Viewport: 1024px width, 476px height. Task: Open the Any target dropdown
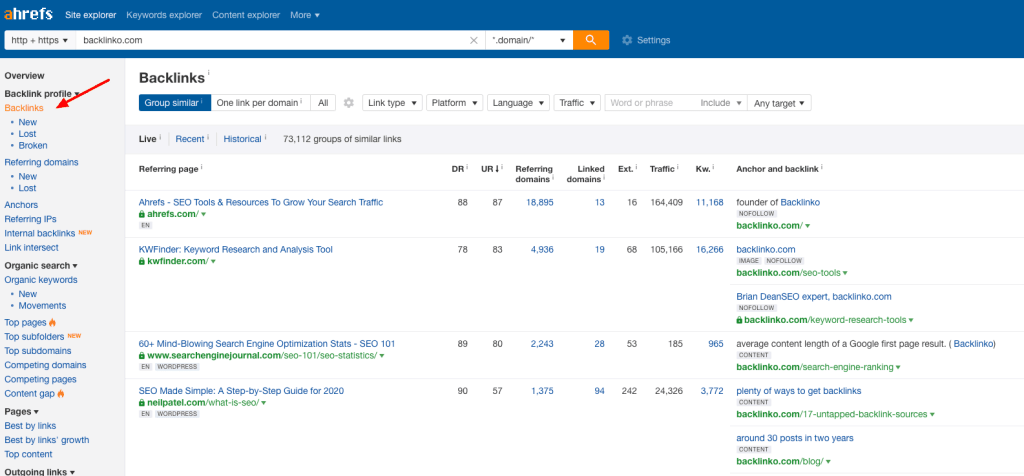(x=779, y=103)
